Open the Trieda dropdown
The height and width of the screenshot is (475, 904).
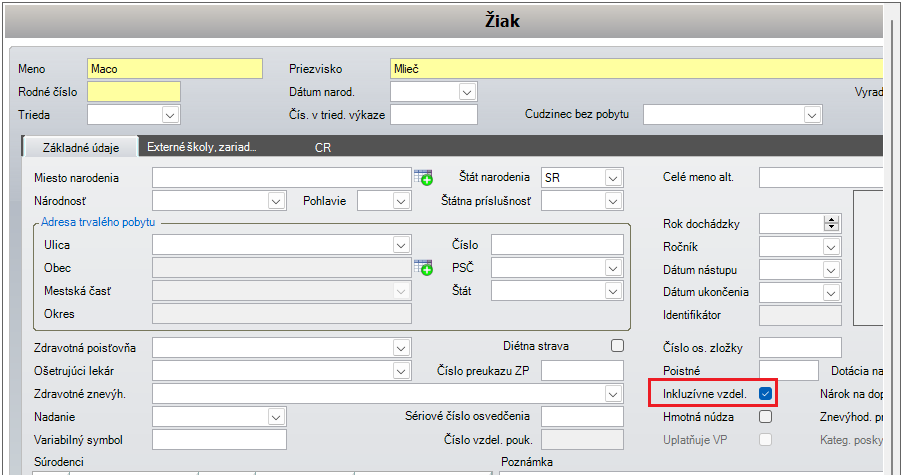(170, 115)
